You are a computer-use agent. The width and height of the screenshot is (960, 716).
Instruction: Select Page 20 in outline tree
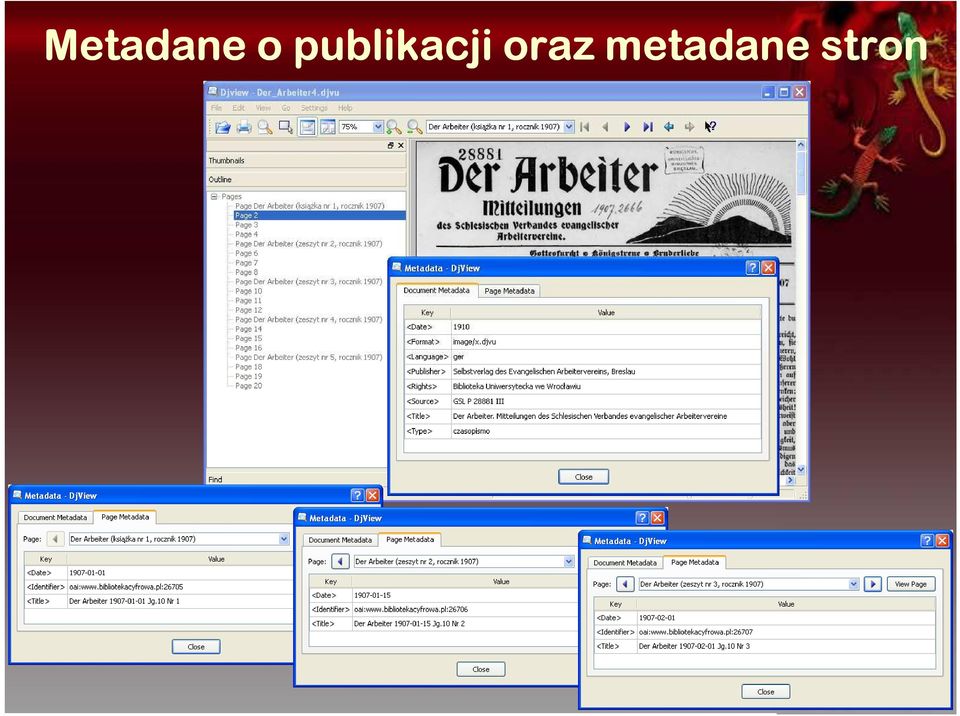249,386
